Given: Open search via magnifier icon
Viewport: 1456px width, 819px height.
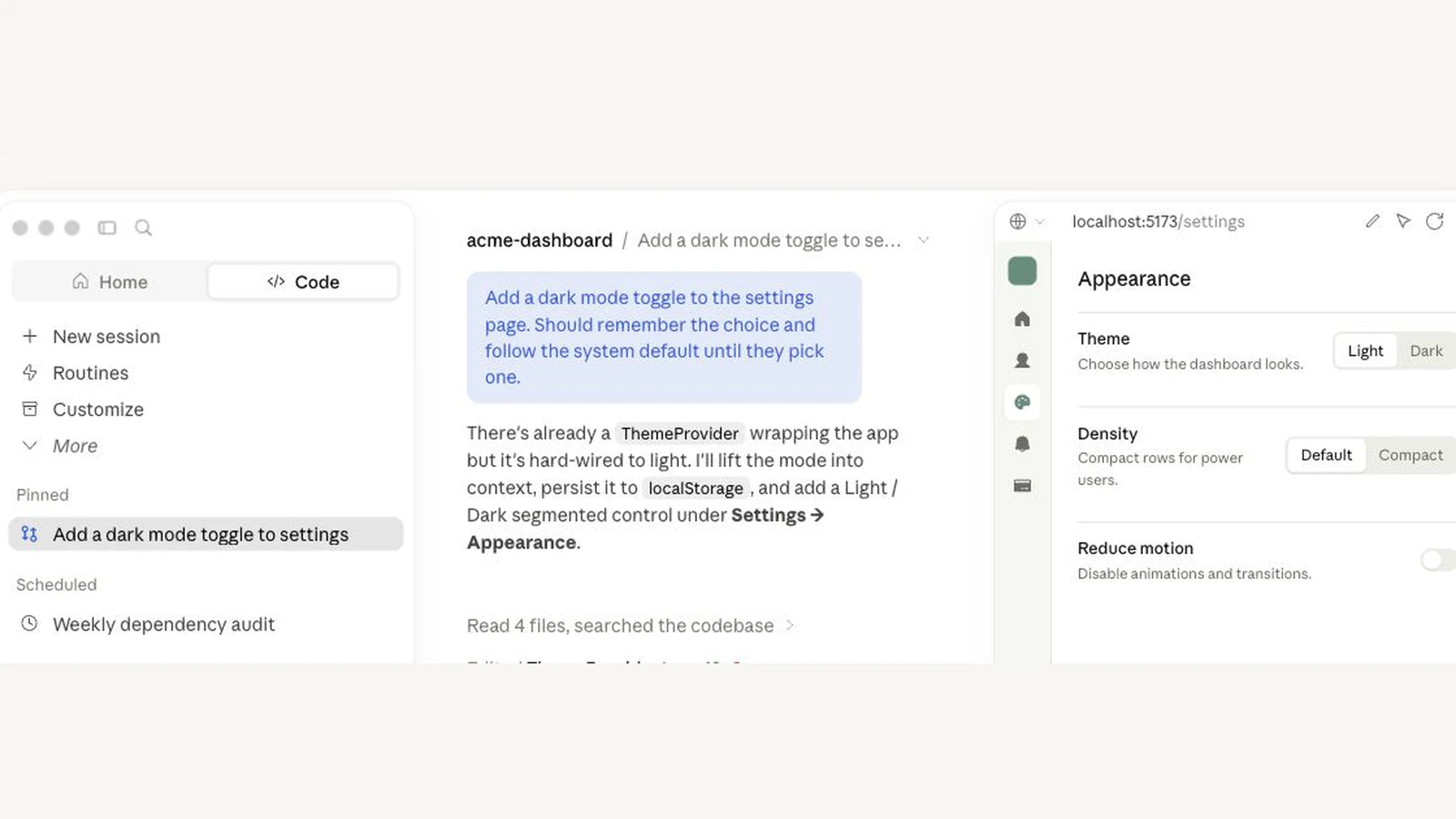Looking at the screenshot, I should tap(144, 227).
